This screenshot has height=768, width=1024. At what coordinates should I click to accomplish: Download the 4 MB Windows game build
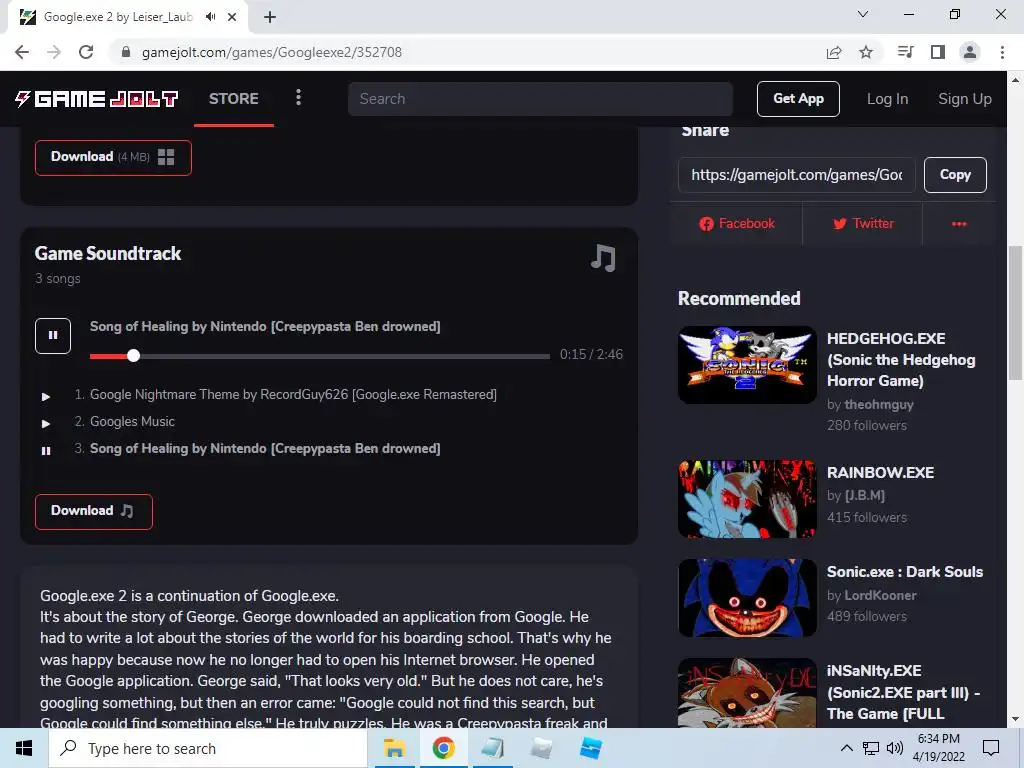113,157
